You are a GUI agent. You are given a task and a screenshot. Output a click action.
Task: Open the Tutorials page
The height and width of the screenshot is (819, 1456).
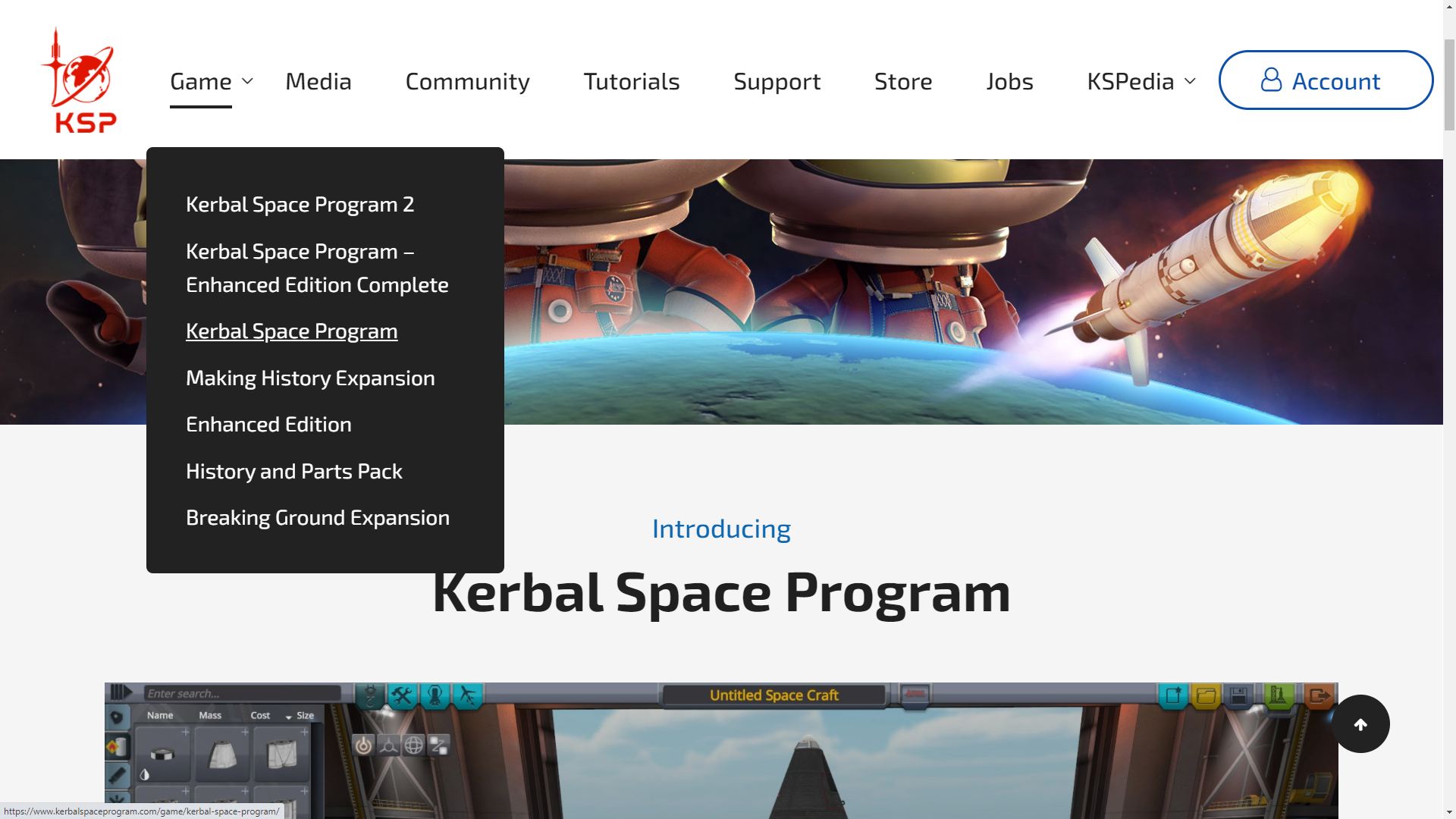point(632,81)
